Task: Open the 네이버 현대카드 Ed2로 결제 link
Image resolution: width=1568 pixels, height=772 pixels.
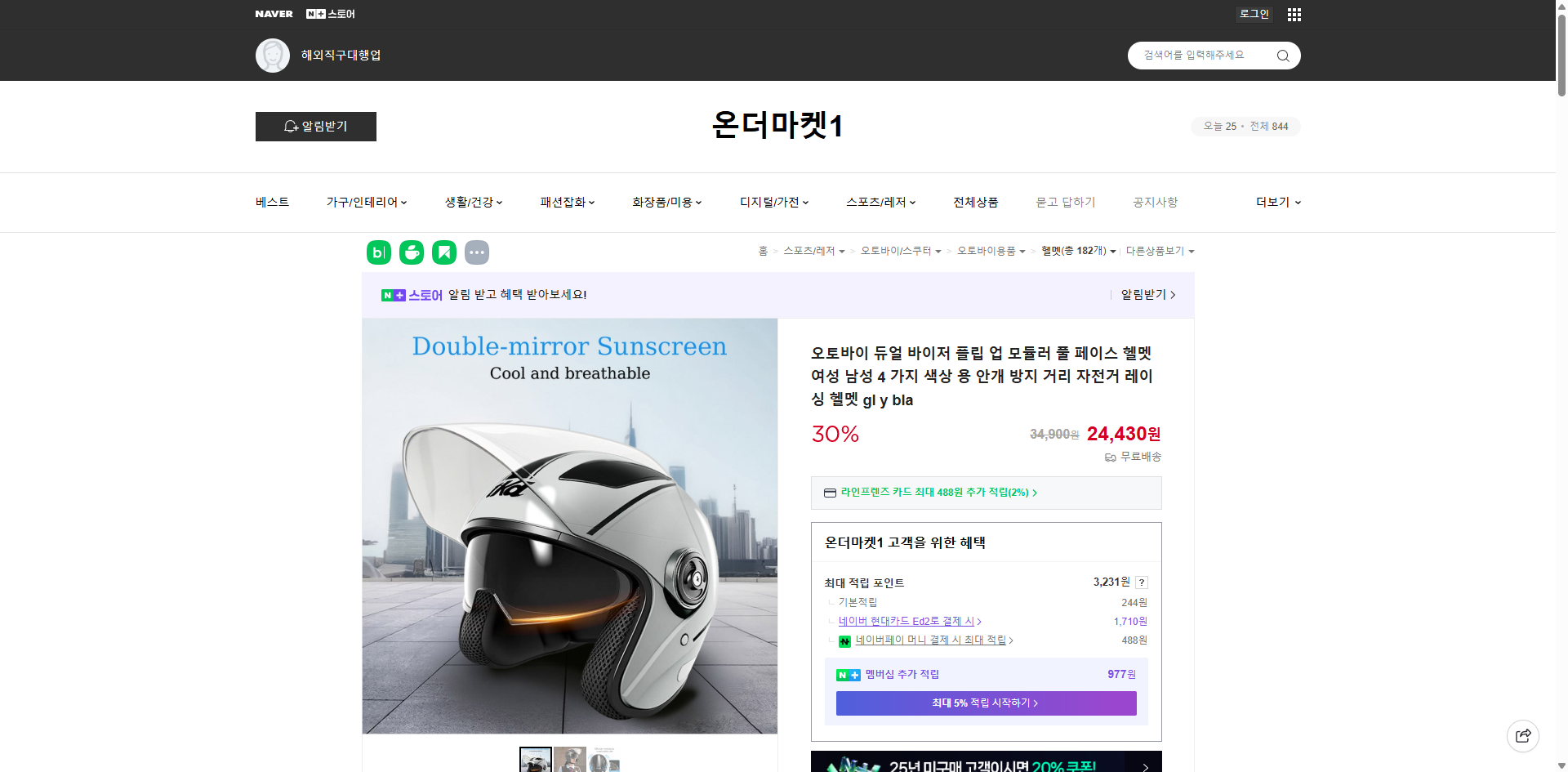Action: (x=906, y=621)
